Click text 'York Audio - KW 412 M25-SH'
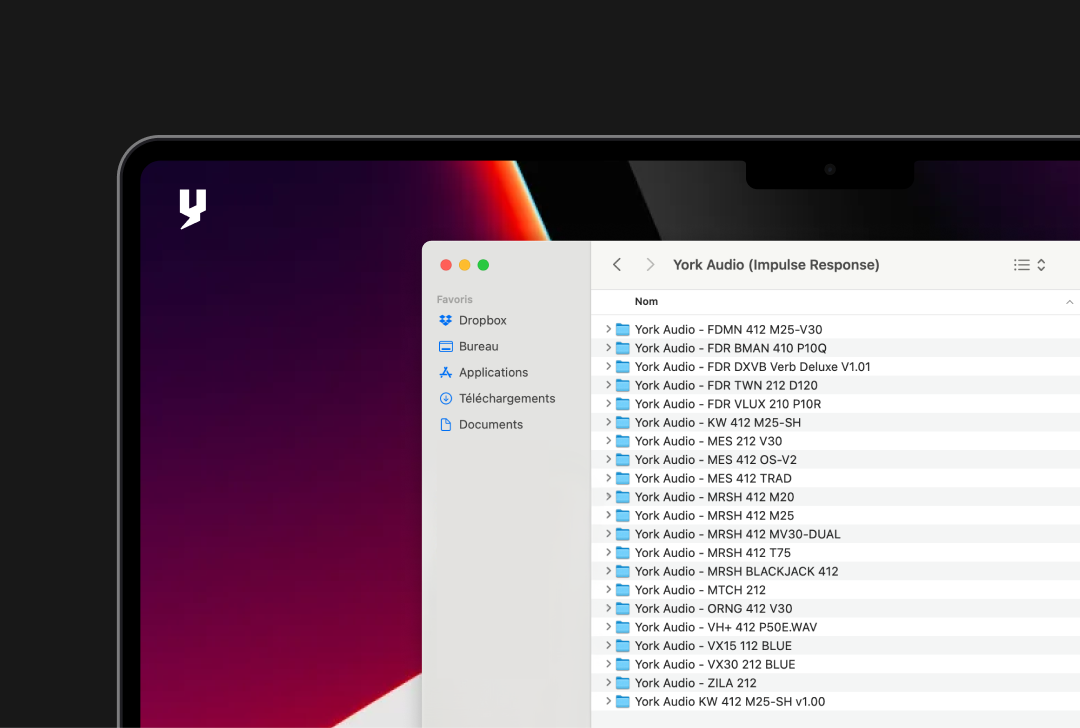The width and height of the screenshot is (1080, 728). (x=718, y=422)
